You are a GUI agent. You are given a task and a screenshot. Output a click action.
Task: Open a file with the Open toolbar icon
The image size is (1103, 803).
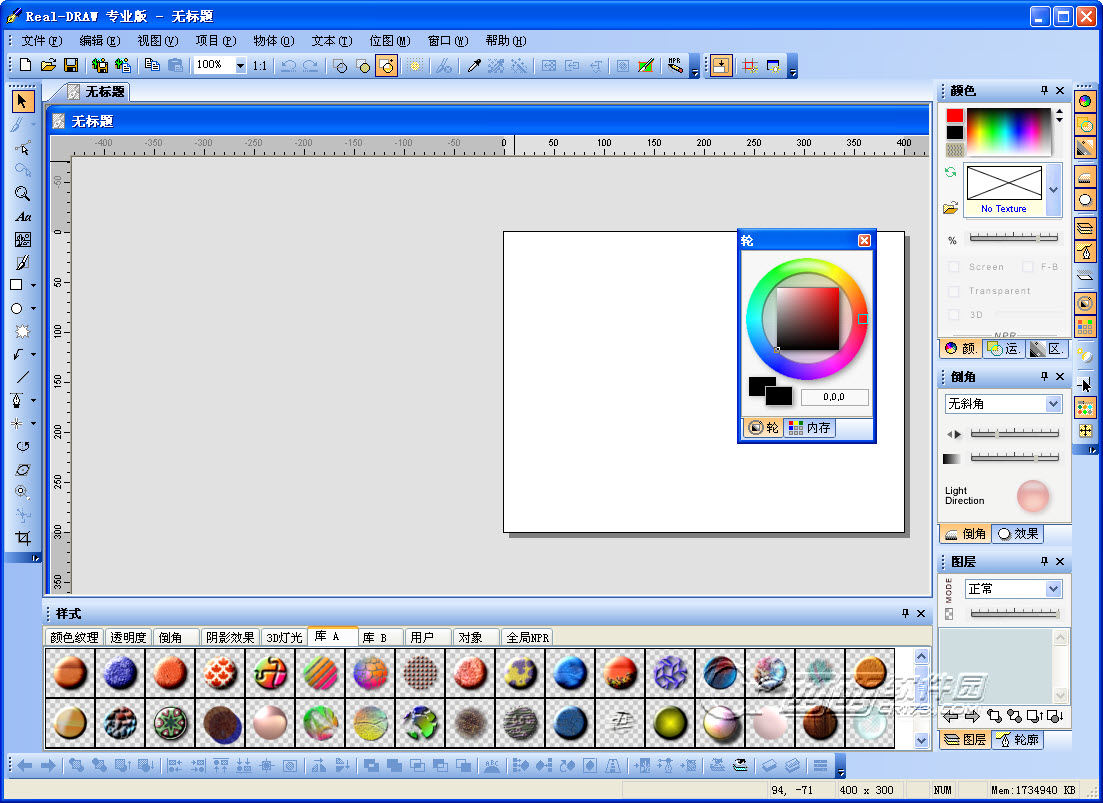click(47, 64)
